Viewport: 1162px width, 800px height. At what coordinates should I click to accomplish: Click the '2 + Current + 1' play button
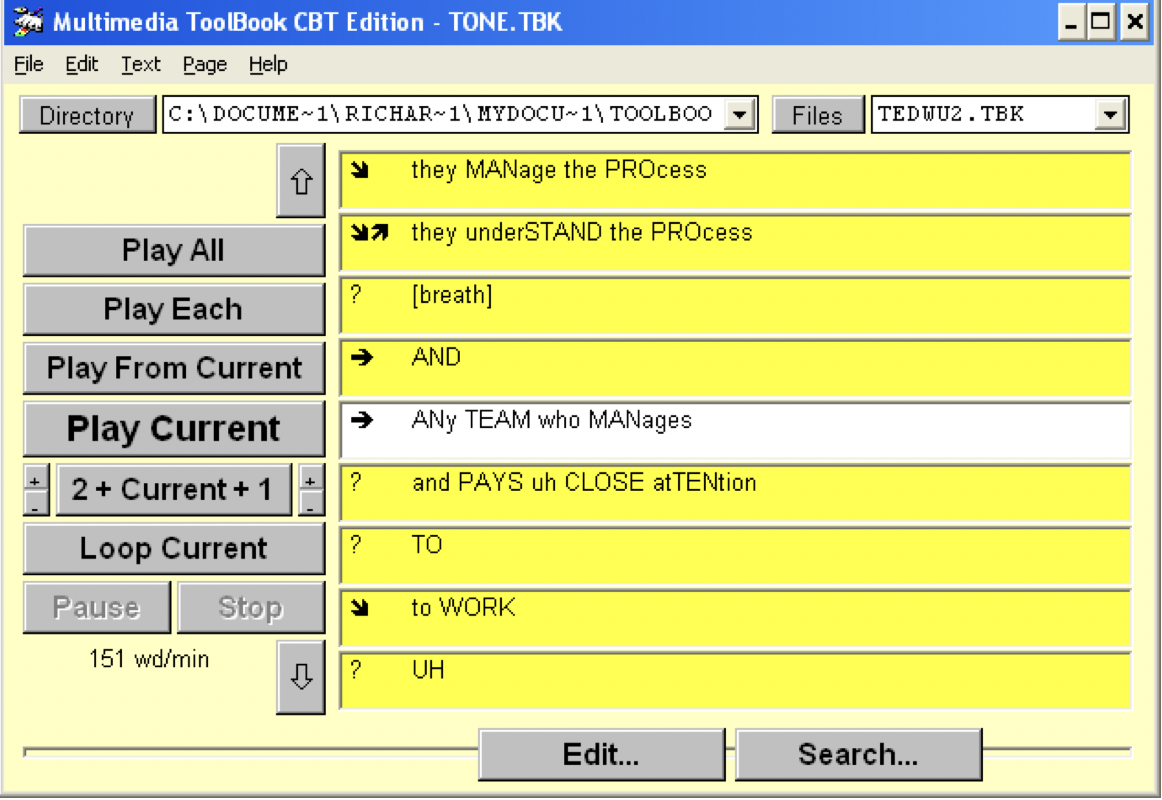173,490
